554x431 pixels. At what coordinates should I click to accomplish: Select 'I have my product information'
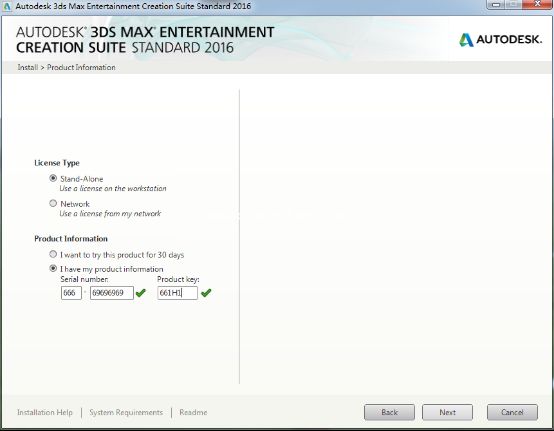(53, 269)
